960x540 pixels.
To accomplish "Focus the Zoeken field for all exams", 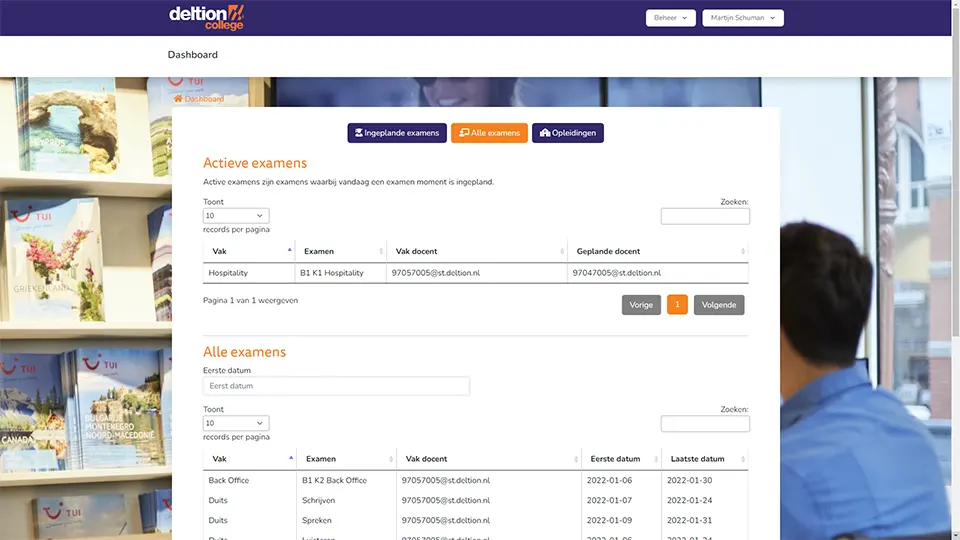I will click(x=705, y=424).
